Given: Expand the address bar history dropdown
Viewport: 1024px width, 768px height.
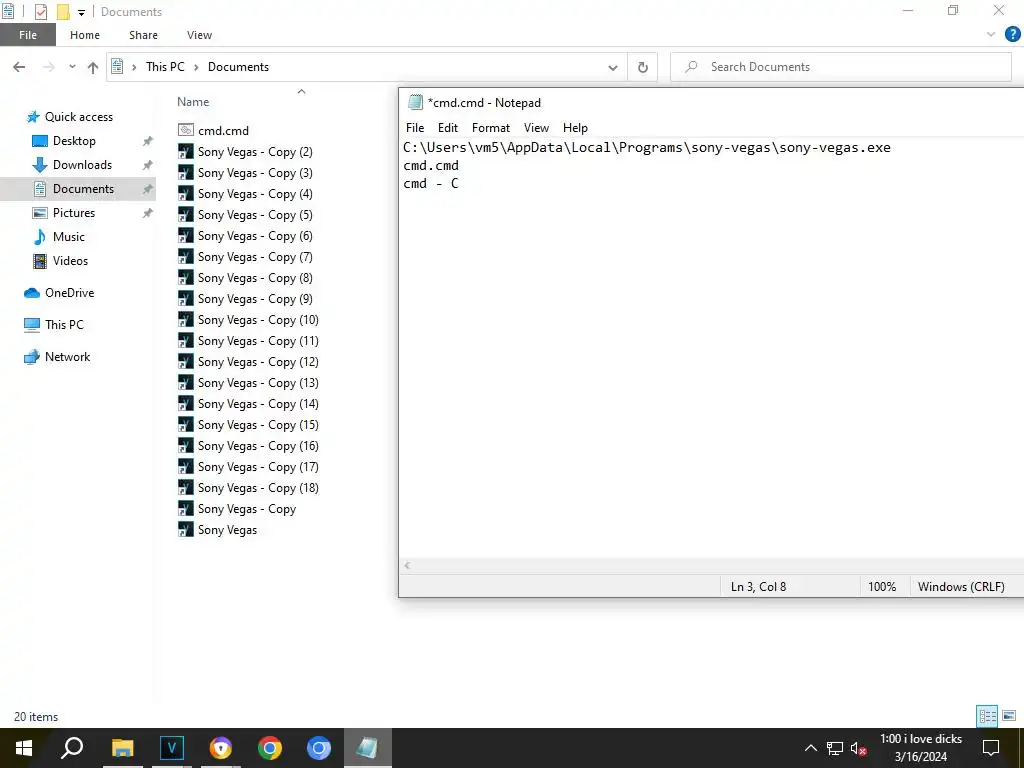Looking at the screenshot, I should pyautogui.click(x=613, y=67).
